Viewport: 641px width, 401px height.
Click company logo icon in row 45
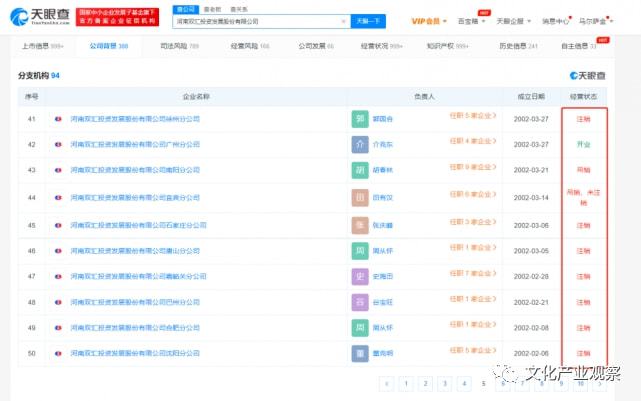coord(58,225)
